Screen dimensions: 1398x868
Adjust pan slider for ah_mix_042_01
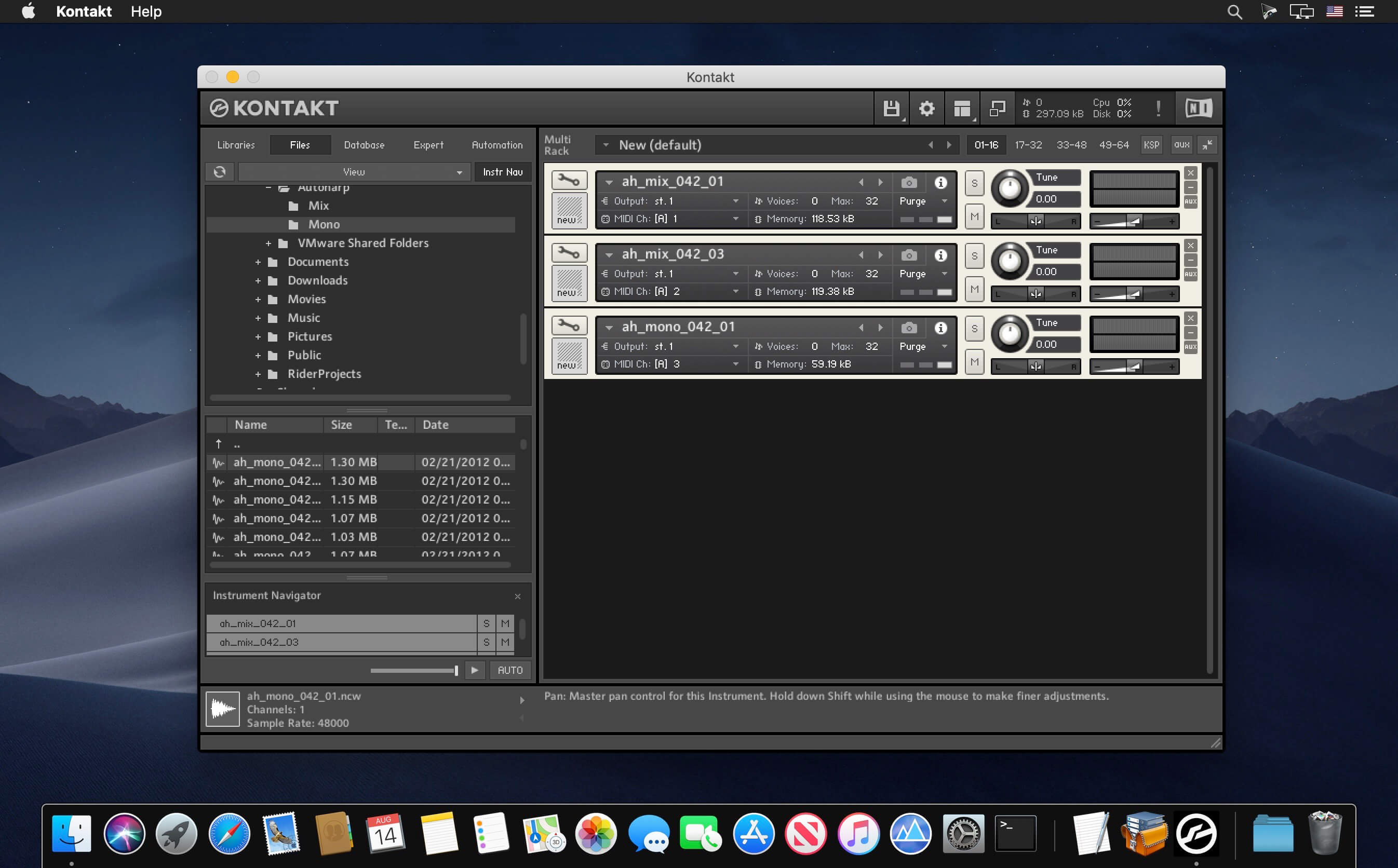point(1036,222)
